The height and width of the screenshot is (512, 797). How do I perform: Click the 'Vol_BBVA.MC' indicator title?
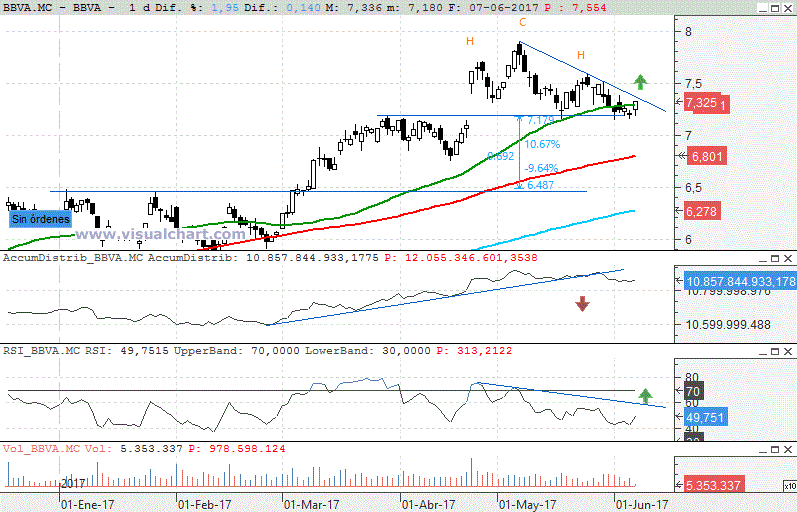(42, 449)
